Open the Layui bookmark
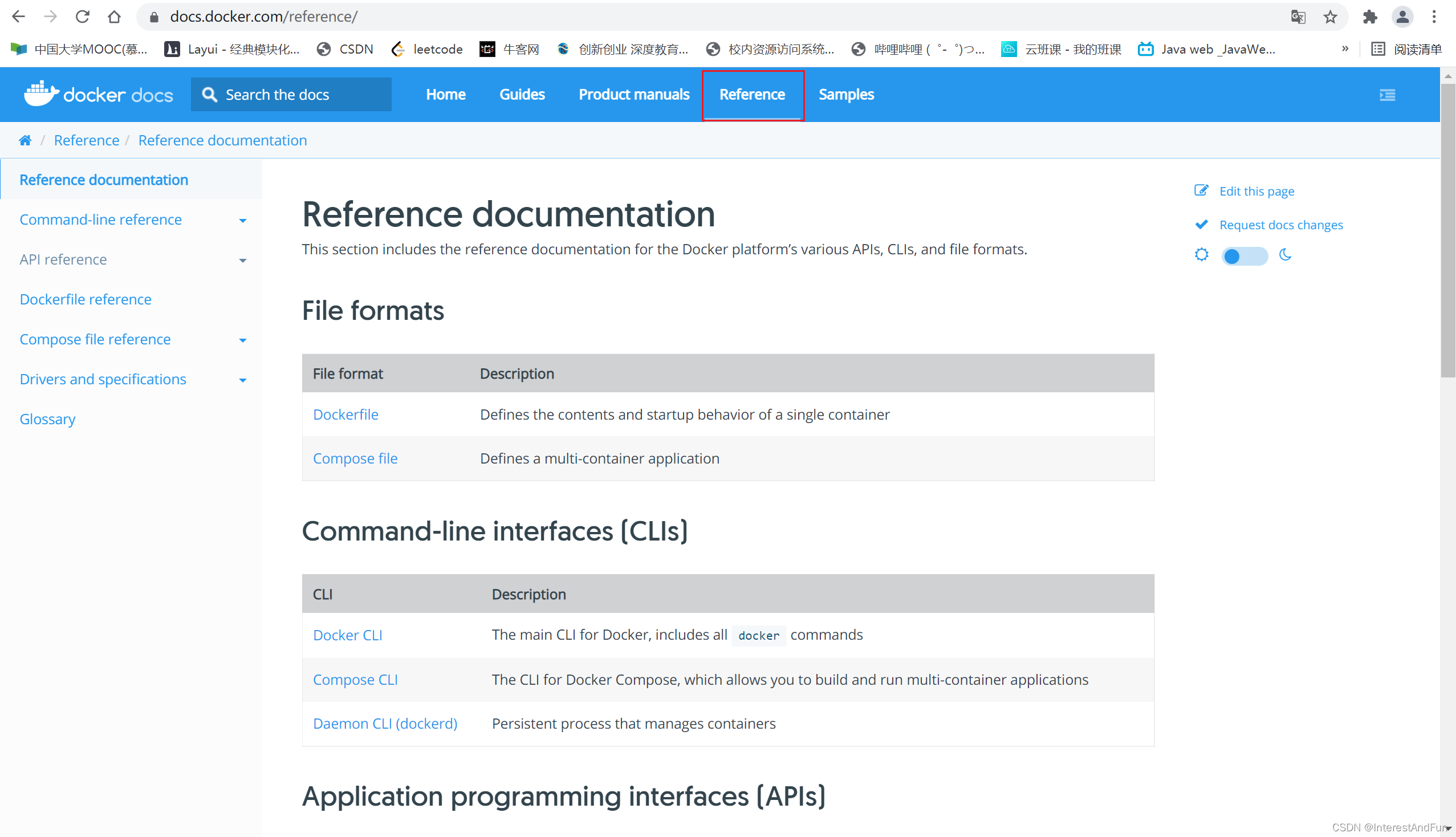Image resolution: width=1456 pixels, height=837 pixels. coord(232,50)
